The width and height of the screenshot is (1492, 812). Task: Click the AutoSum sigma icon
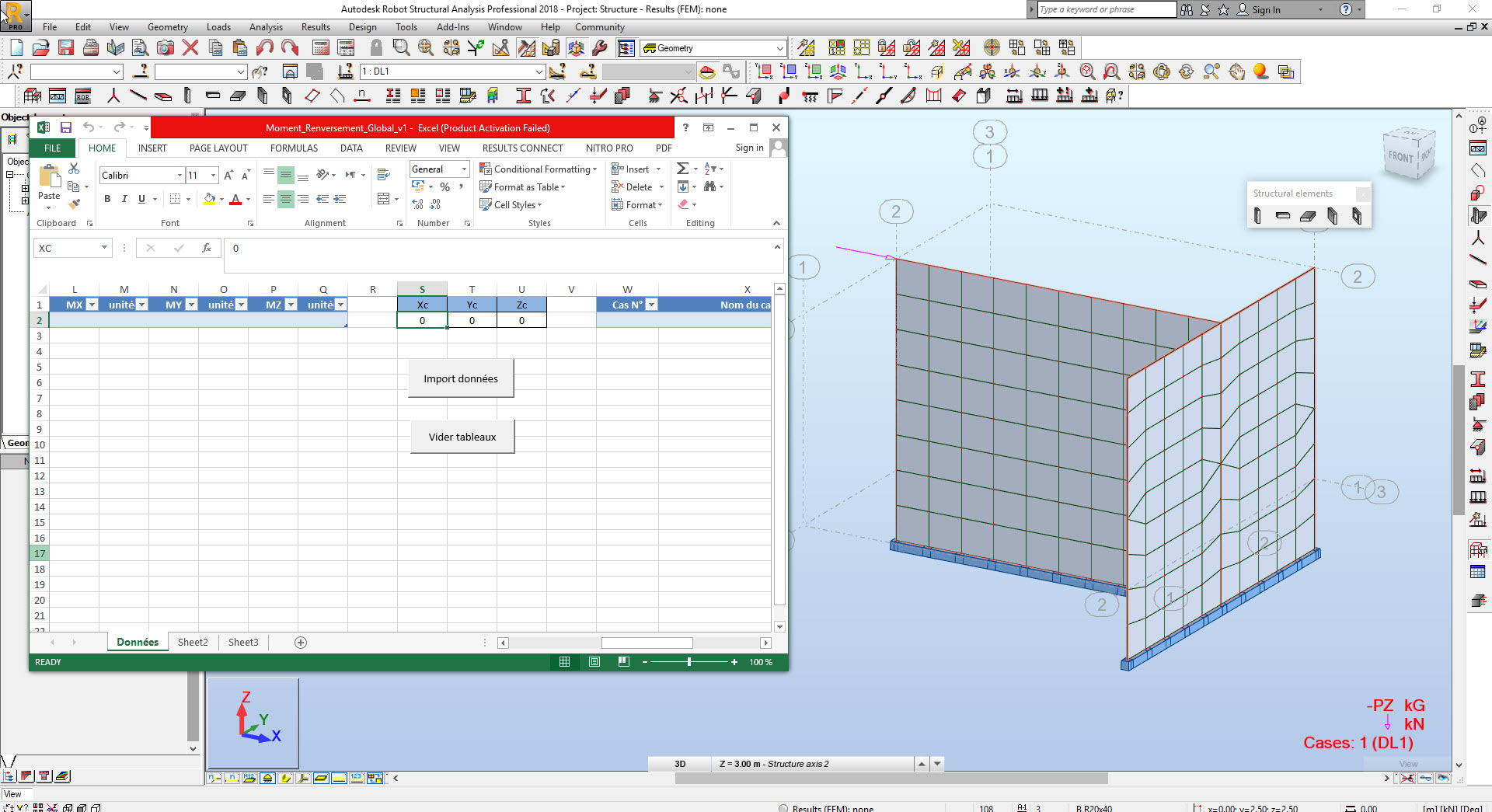(x=682, y=169)
